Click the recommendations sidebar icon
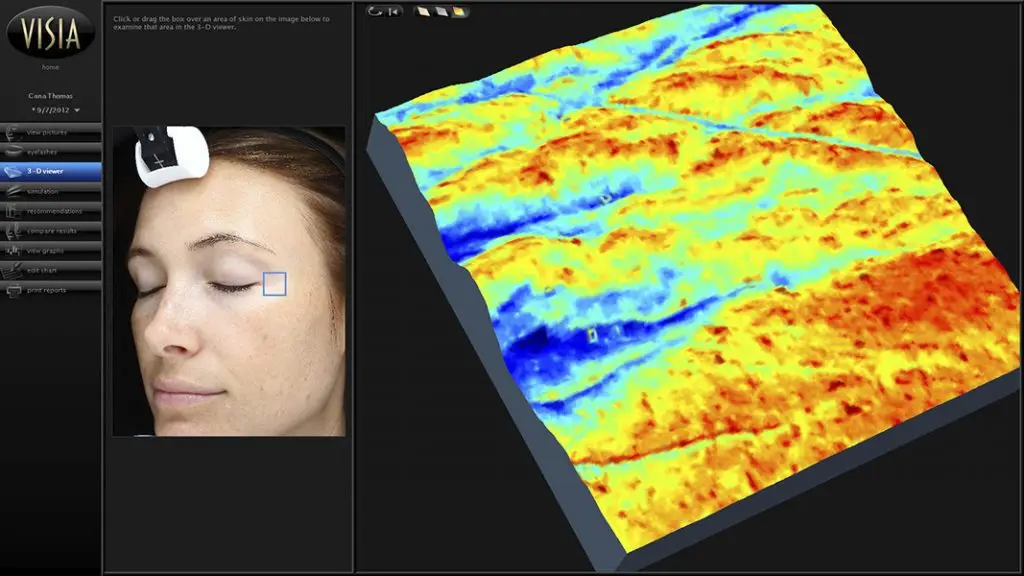The image size is (1024, 576). (x=15, y=211)
